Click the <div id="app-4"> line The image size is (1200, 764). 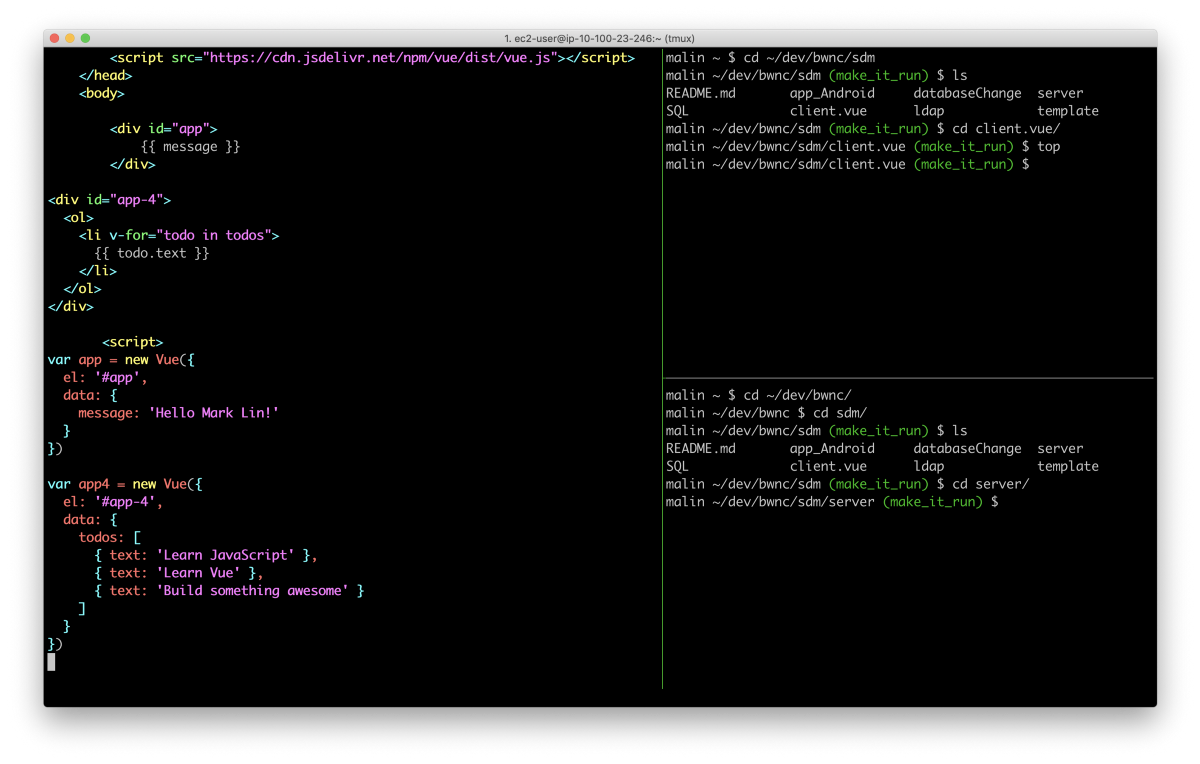tap(109, 200)
